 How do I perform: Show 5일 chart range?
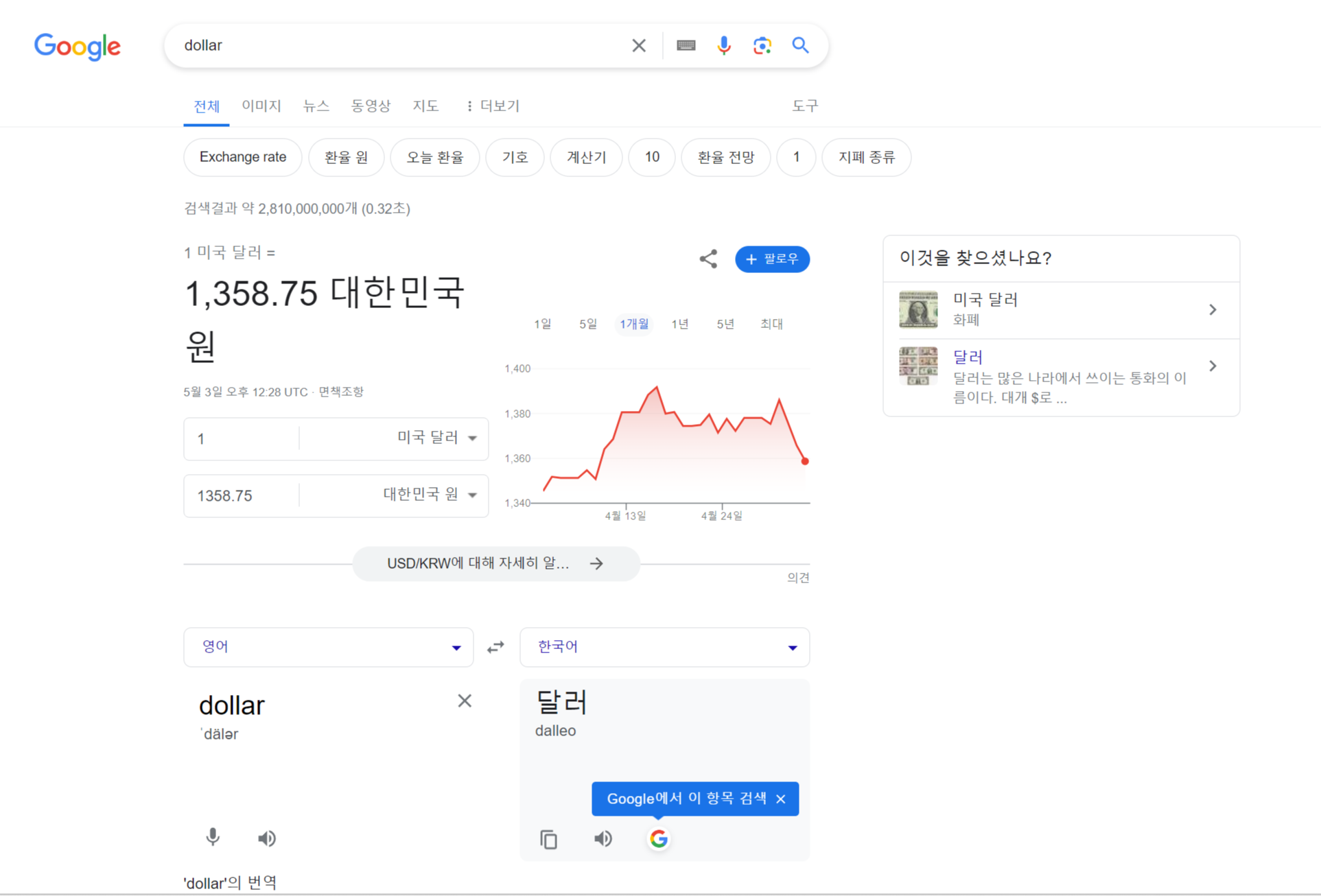coord(588,324)
